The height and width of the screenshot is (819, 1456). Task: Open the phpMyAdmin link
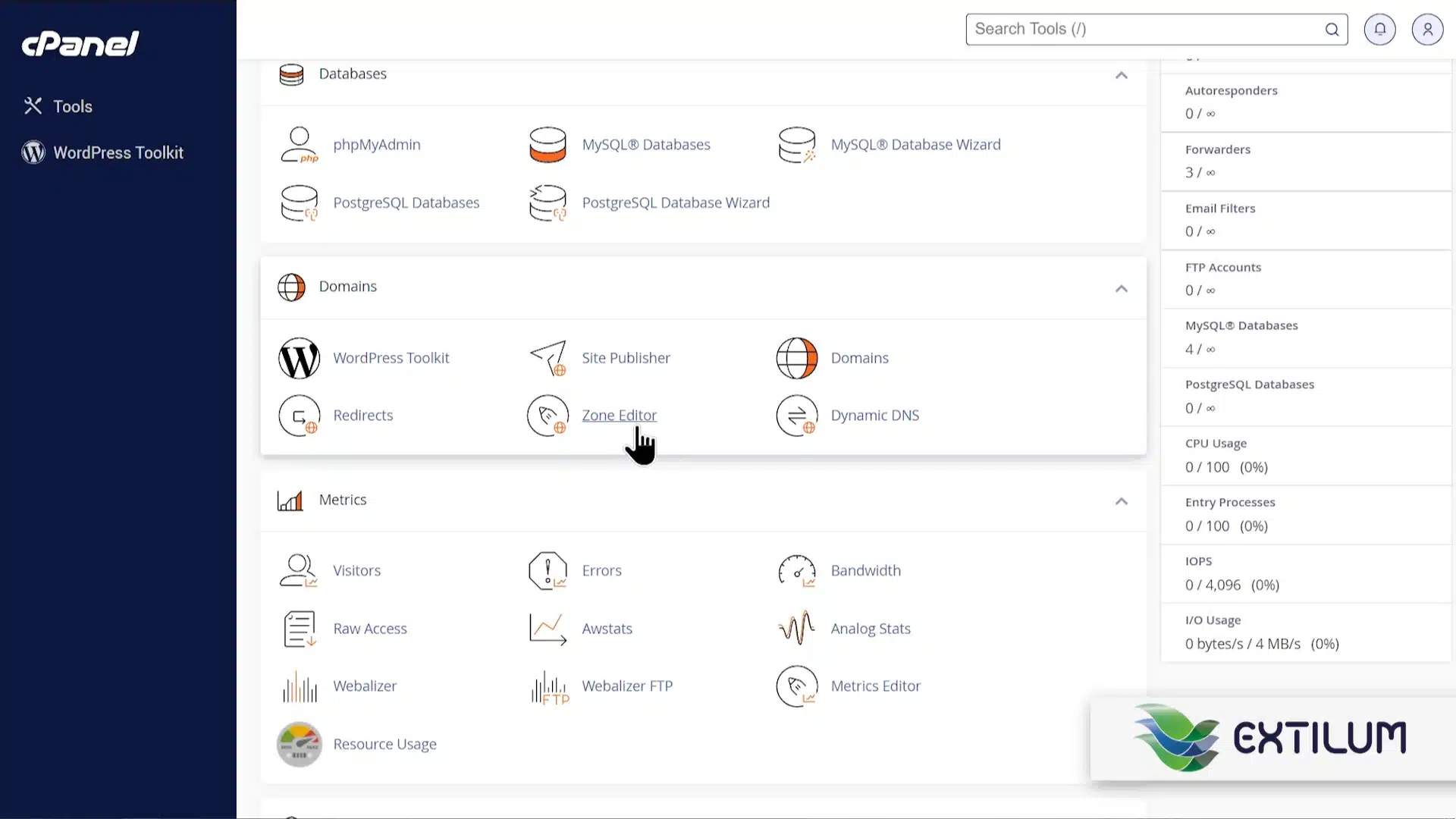coord(377,145)
